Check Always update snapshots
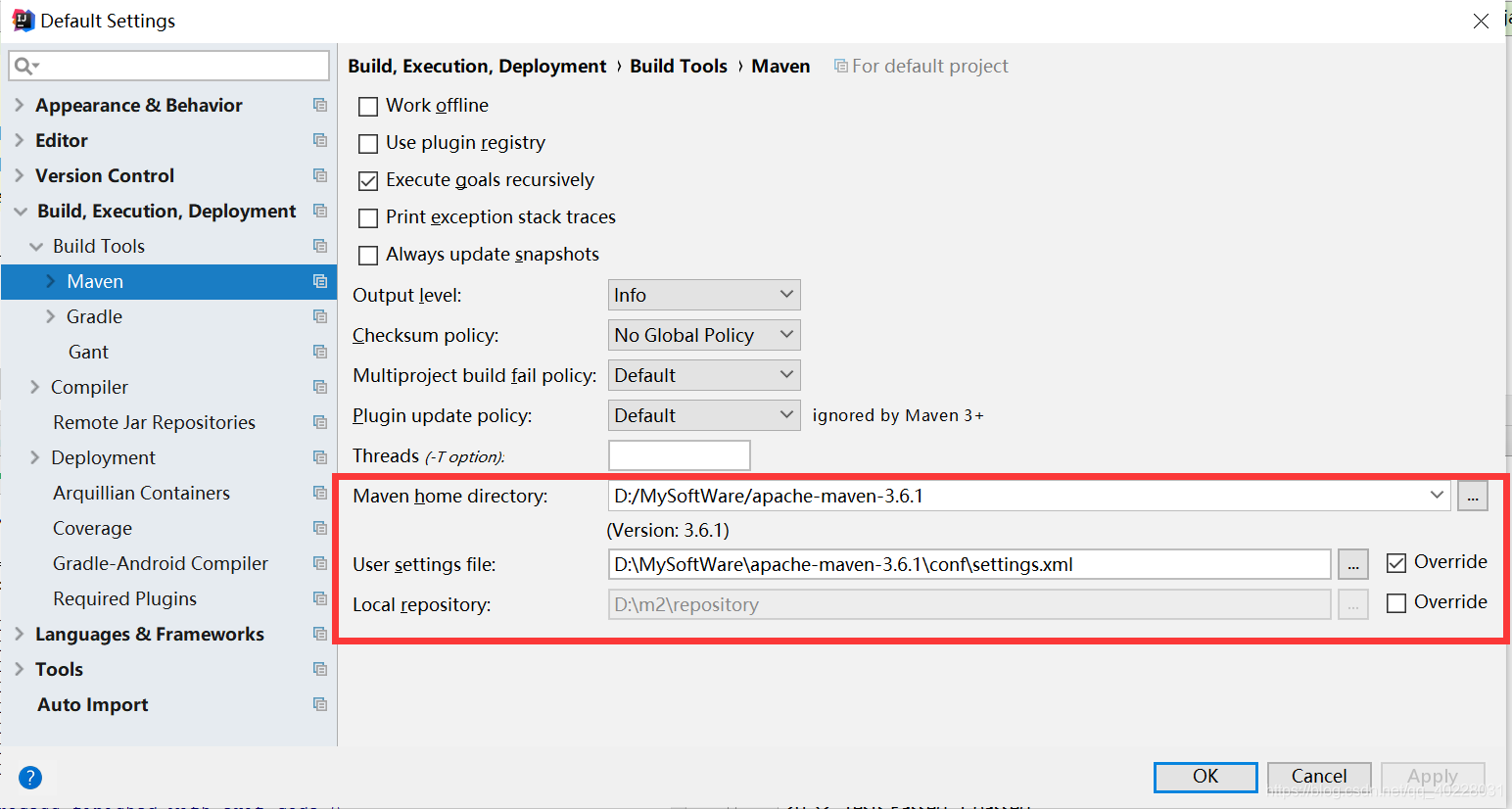Screen dimensions: 1512x809 click(368, 255)
